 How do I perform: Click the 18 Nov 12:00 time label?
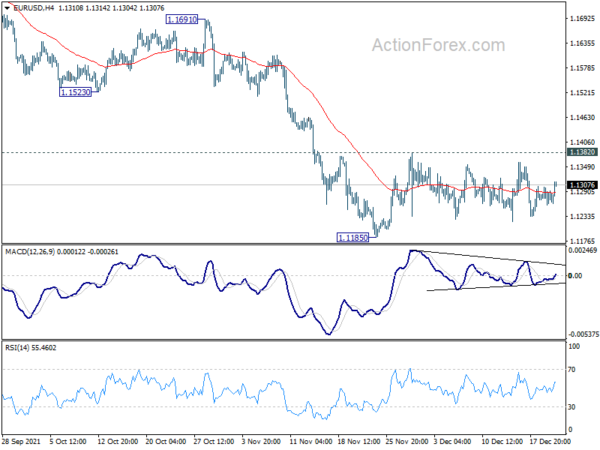click(358, 442)
